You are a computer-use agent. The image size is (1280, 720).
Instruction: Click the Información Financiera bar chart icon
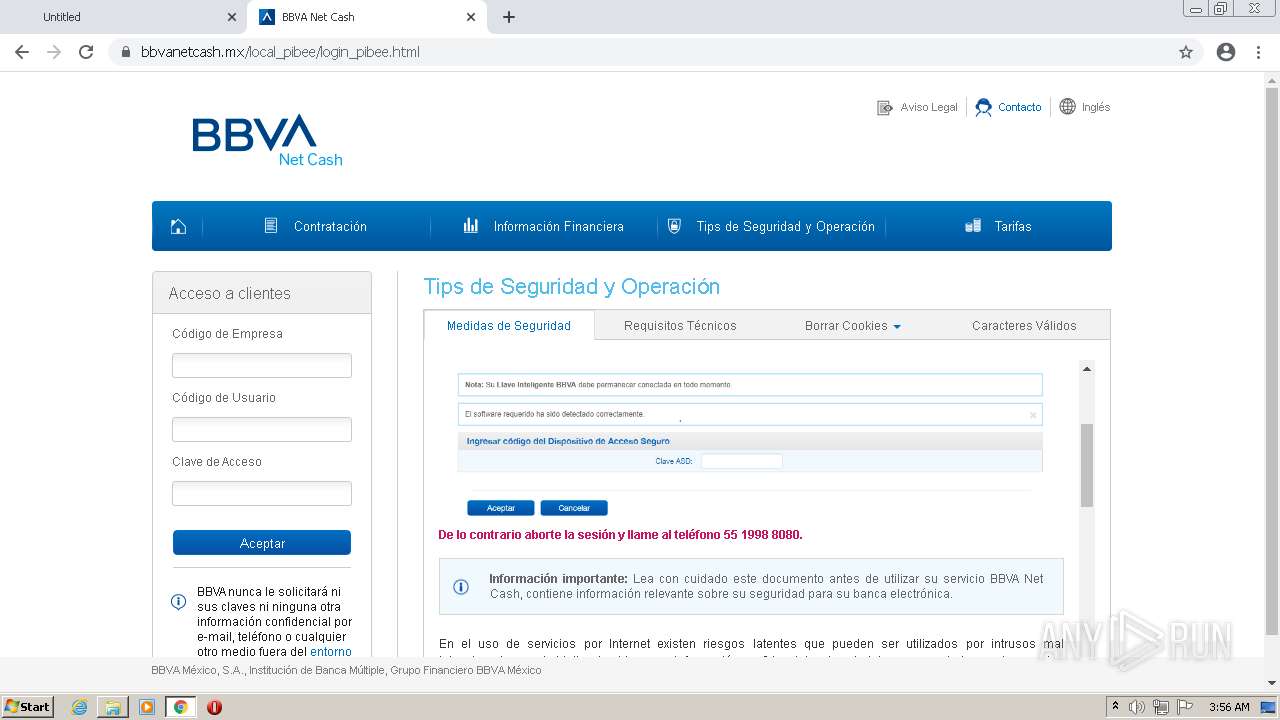click(471, 226)
